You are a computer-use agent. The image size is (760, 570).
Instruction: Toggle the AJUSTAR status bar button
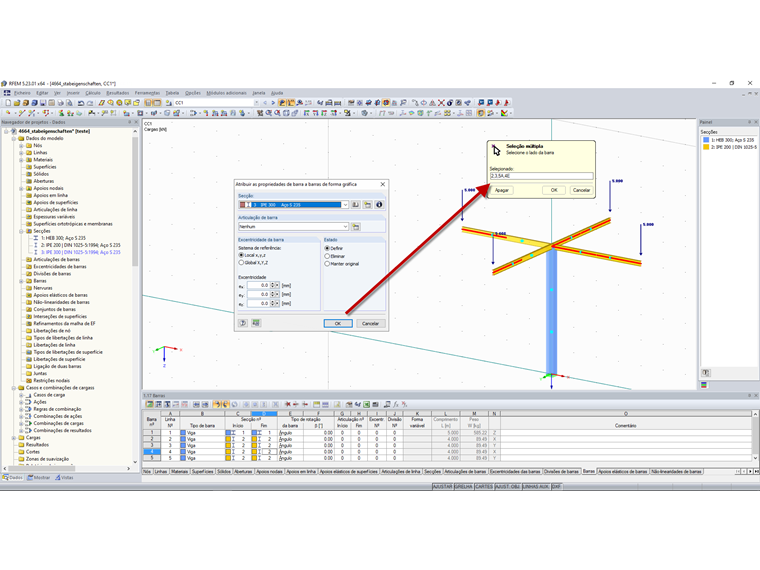point(442,486)
